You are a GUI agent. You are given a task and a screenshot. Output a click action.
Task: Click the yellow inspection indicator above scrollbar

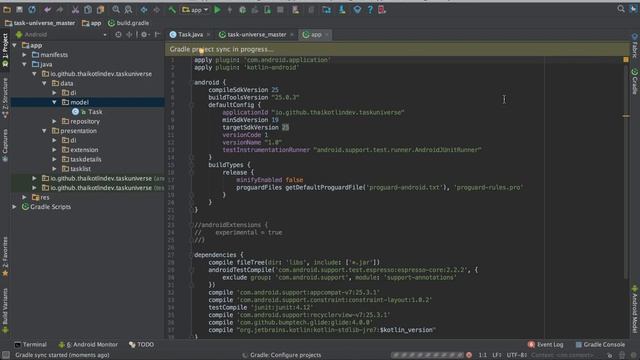[x=626, y=60]
